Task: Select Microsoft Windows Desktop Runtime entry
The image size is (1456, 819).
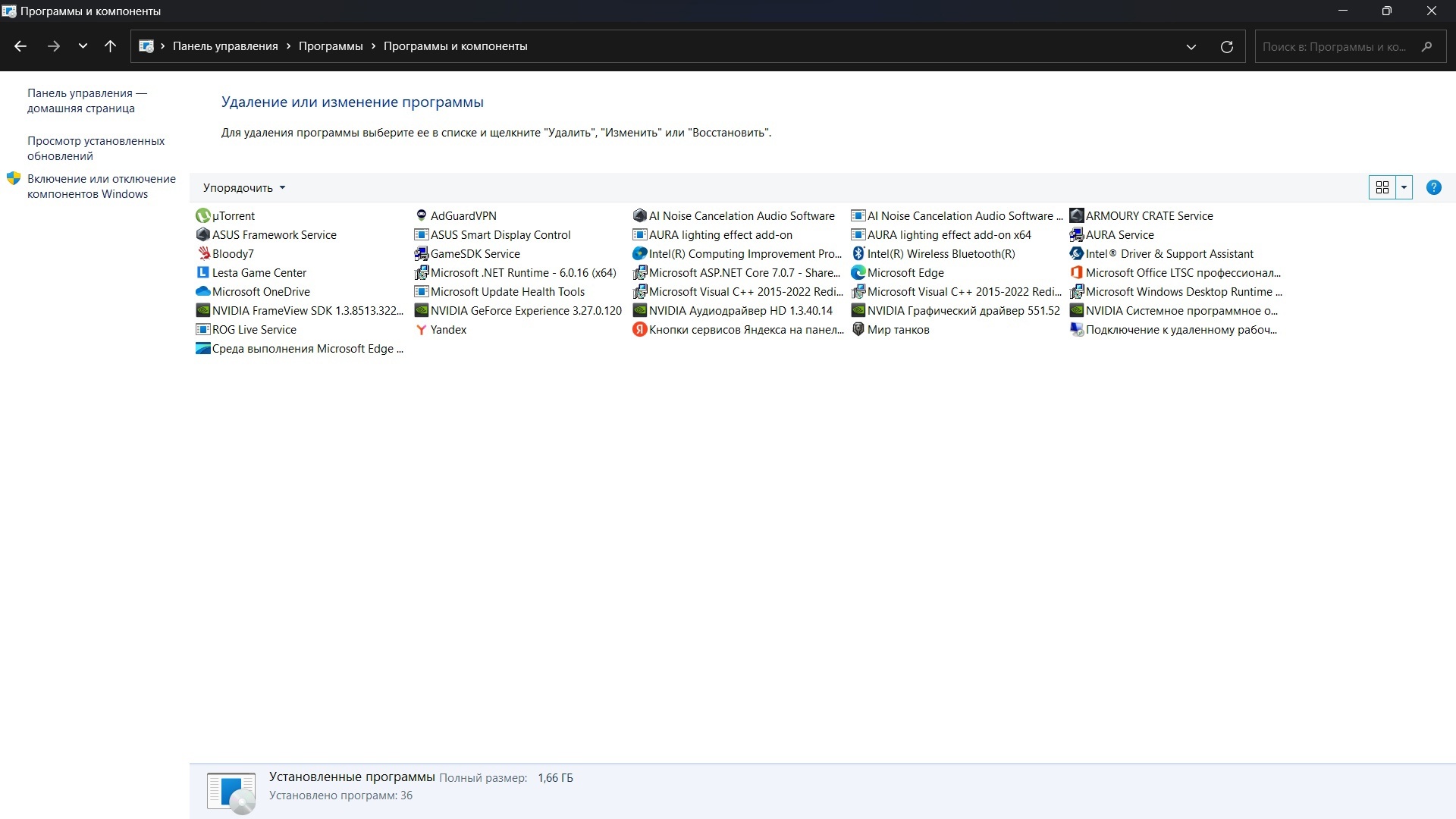Action: [x=1176, y=292]
